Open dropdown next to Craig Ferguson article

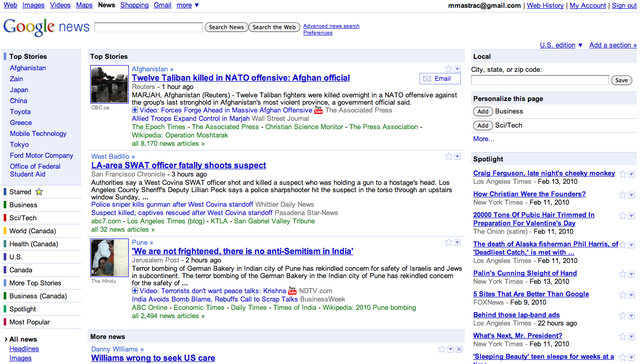(631, 174)
